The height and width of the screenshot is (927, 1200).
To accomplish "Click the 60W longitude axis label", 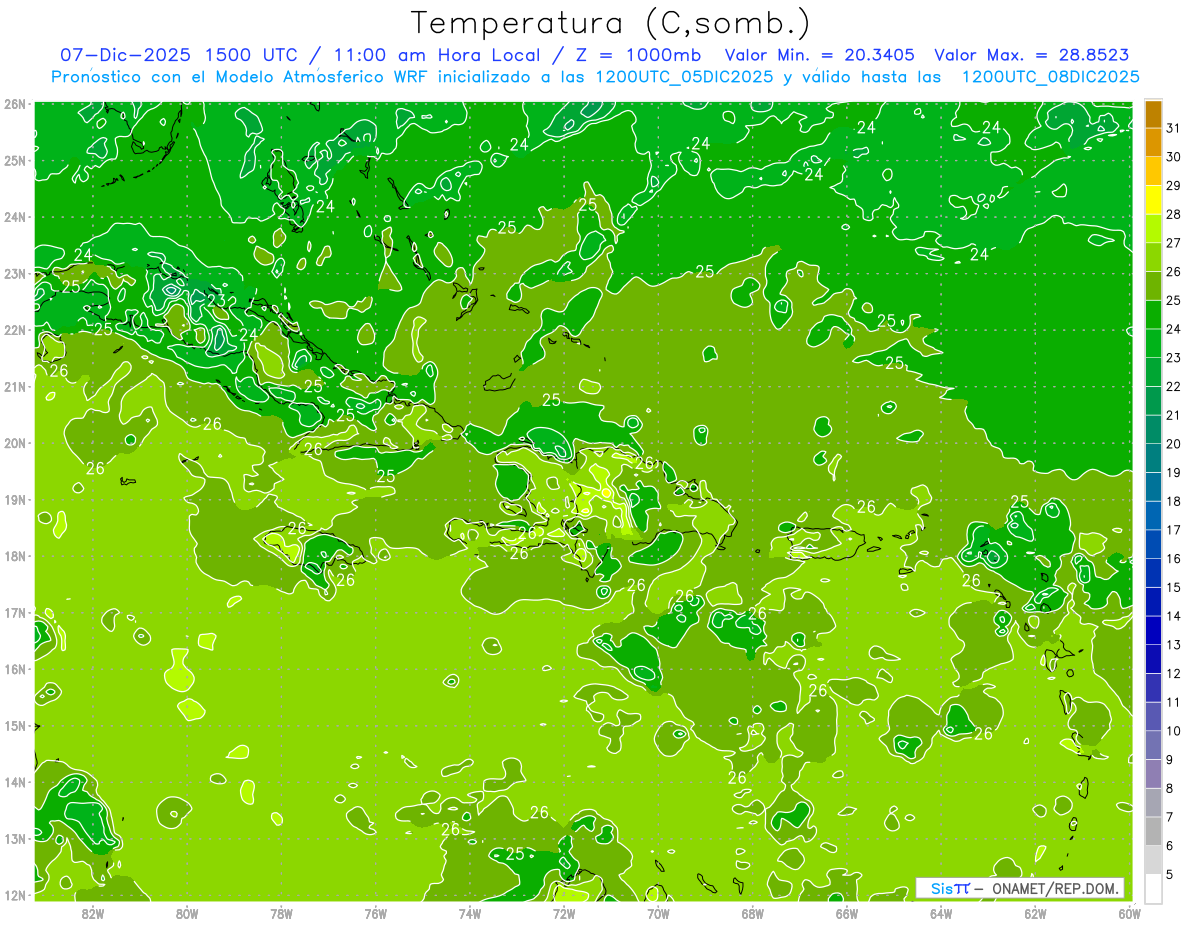I will pos(1130,913).
